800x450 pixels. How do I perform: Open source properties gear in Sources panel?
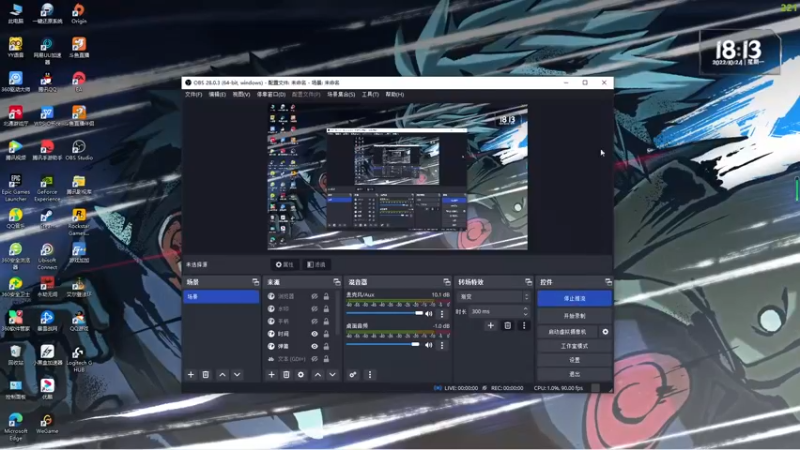click(x=301, y=374)
